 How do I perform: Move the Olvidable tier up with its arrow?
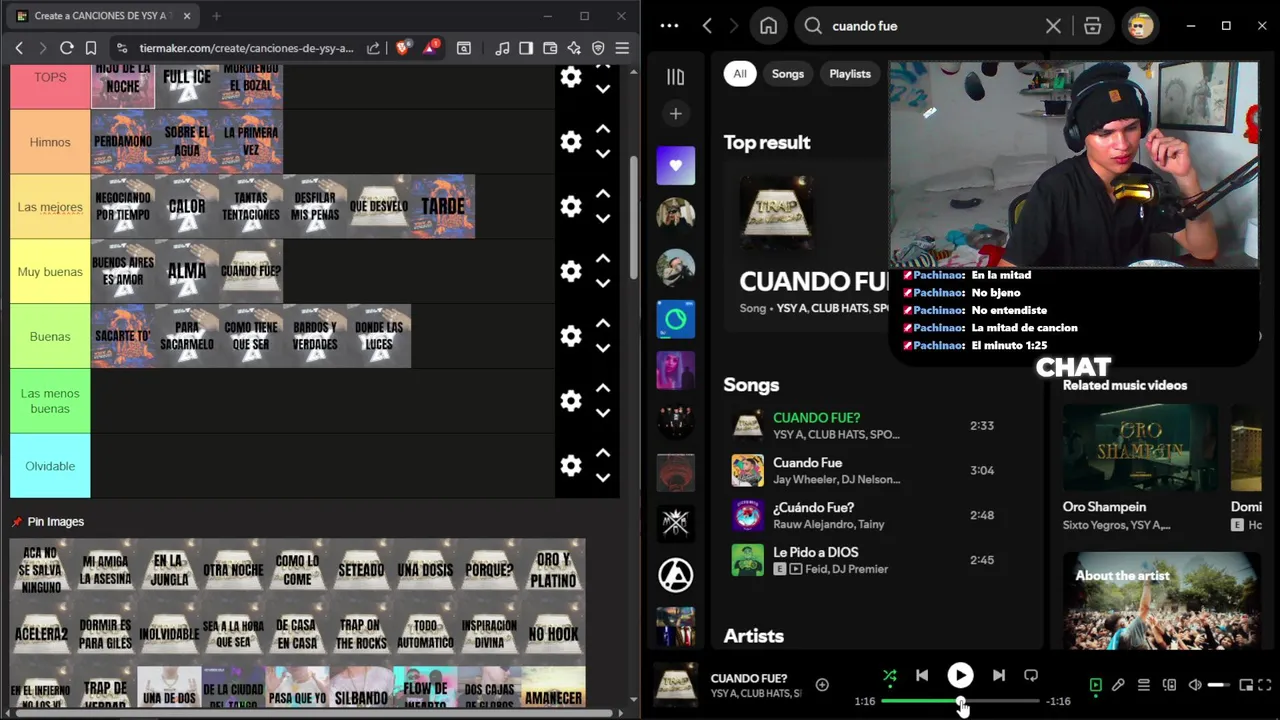[603, 453]
